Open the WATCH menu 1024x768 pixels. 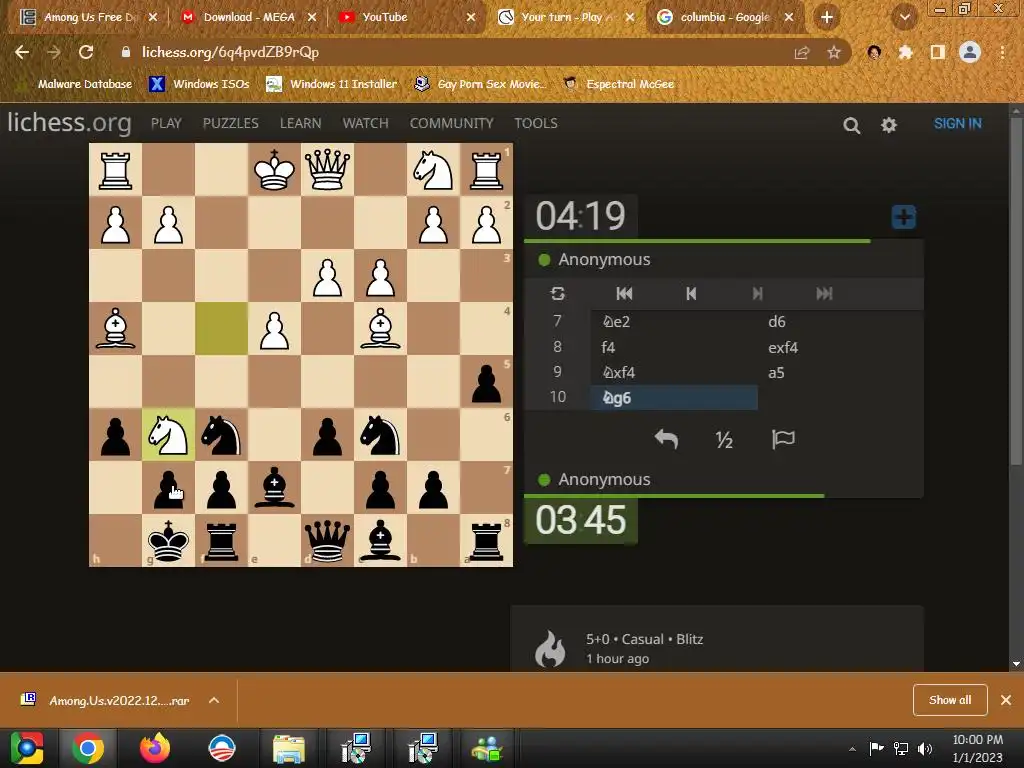[365, 123]
